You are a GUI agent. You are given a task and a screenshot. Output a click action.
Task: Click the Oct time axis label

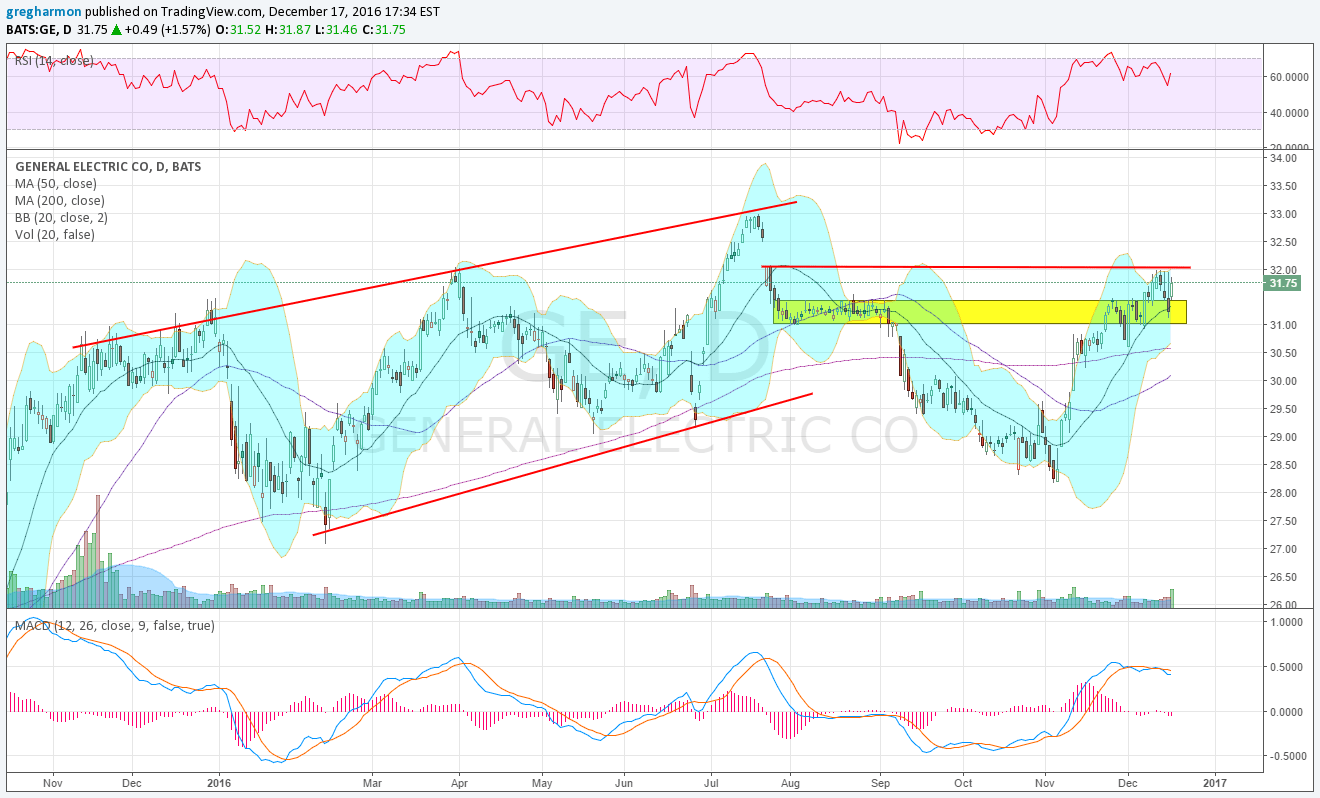[x=964, y=784]
